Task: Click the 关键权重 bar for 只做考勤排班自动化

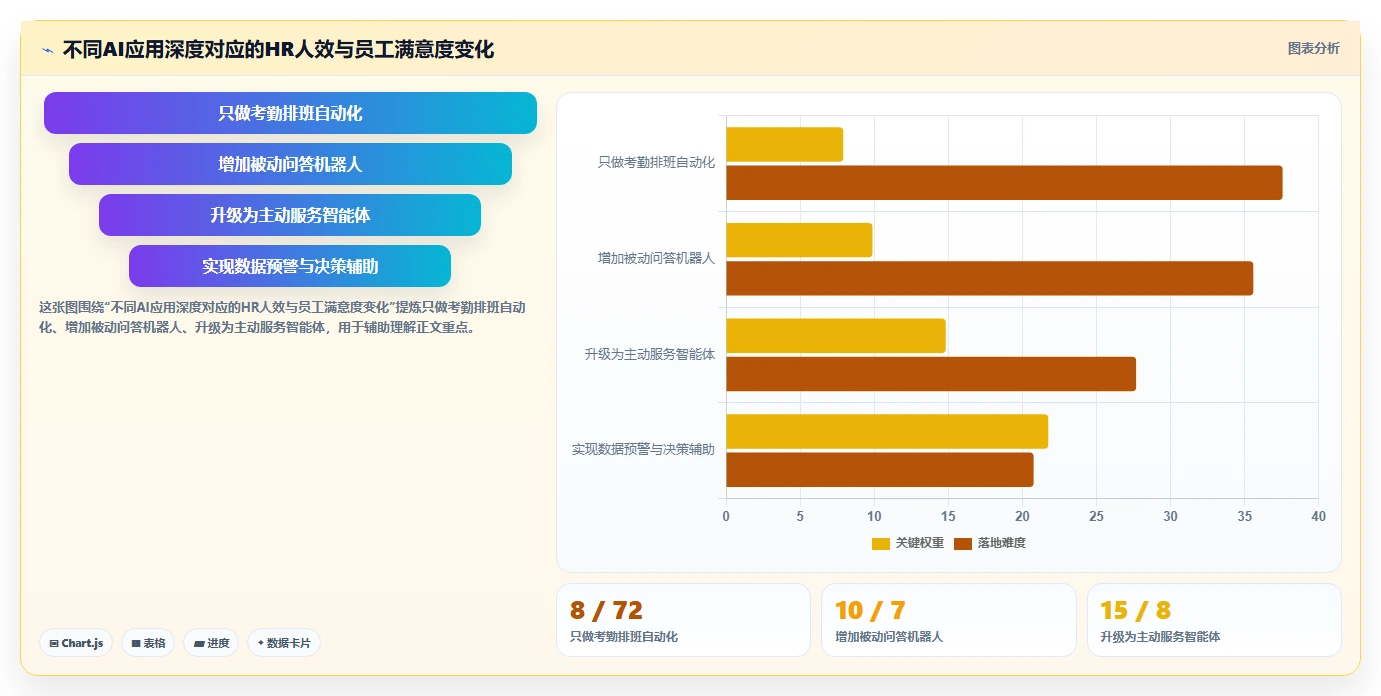Action: [x=784, y=144]
